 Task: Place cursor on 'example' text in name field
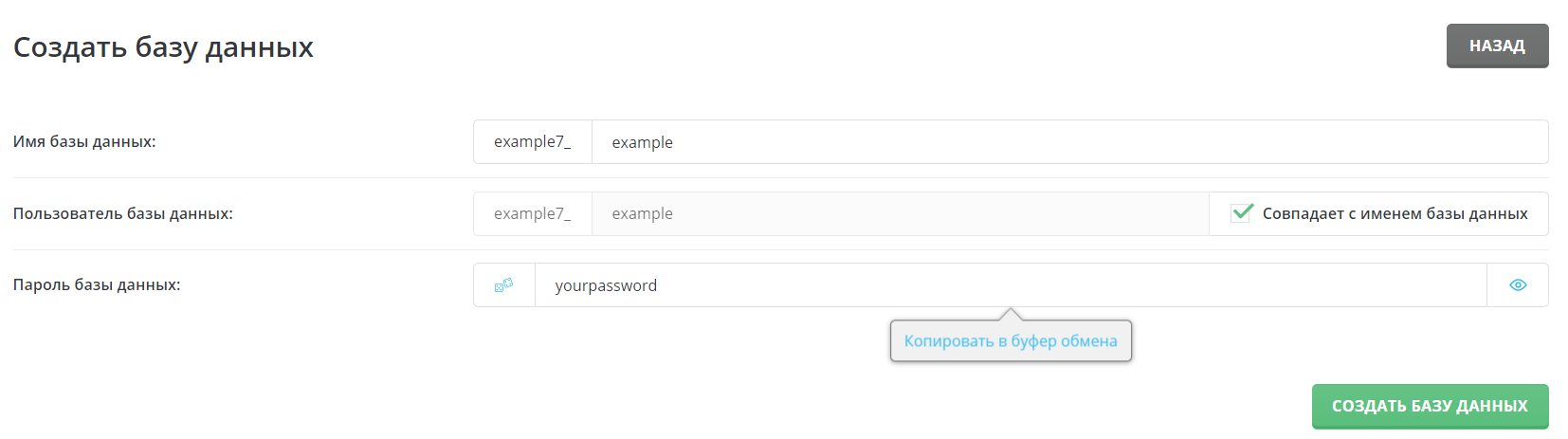pos(642,142)
